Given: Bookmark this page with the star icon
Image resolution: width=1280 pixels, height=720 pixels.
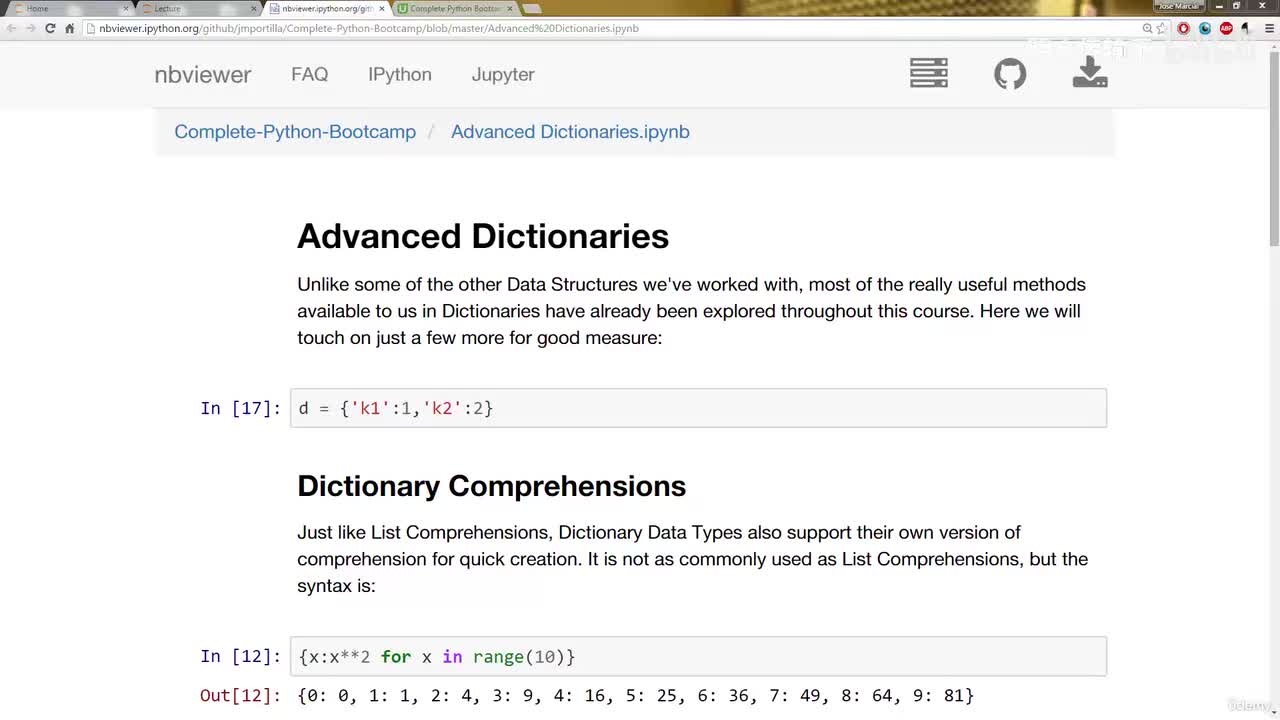Looking at the screenshot, I should tap(1161, 28).
